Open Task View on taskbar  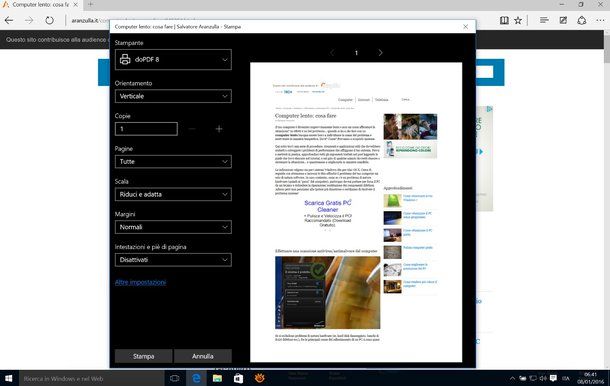pos(175,378)
